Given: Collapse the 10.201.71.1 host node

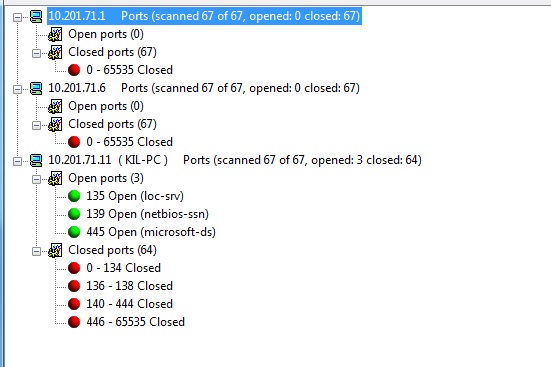Looking at the screenshot, I should click(17, 17).
